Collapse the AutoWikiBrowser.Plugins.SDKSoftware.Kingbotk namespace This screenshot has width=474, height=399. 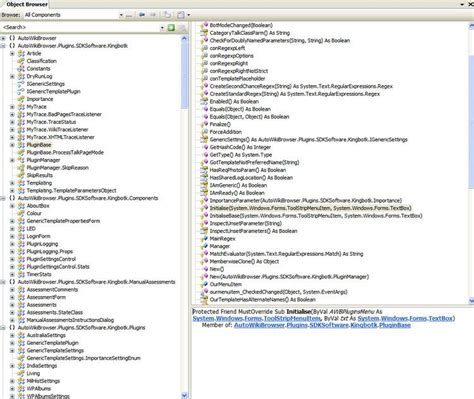click(3, 46)
